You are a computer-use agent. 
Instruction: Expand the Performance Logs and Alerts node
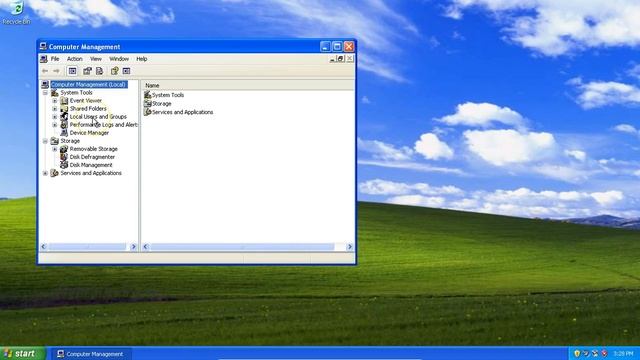click(55, 124)
